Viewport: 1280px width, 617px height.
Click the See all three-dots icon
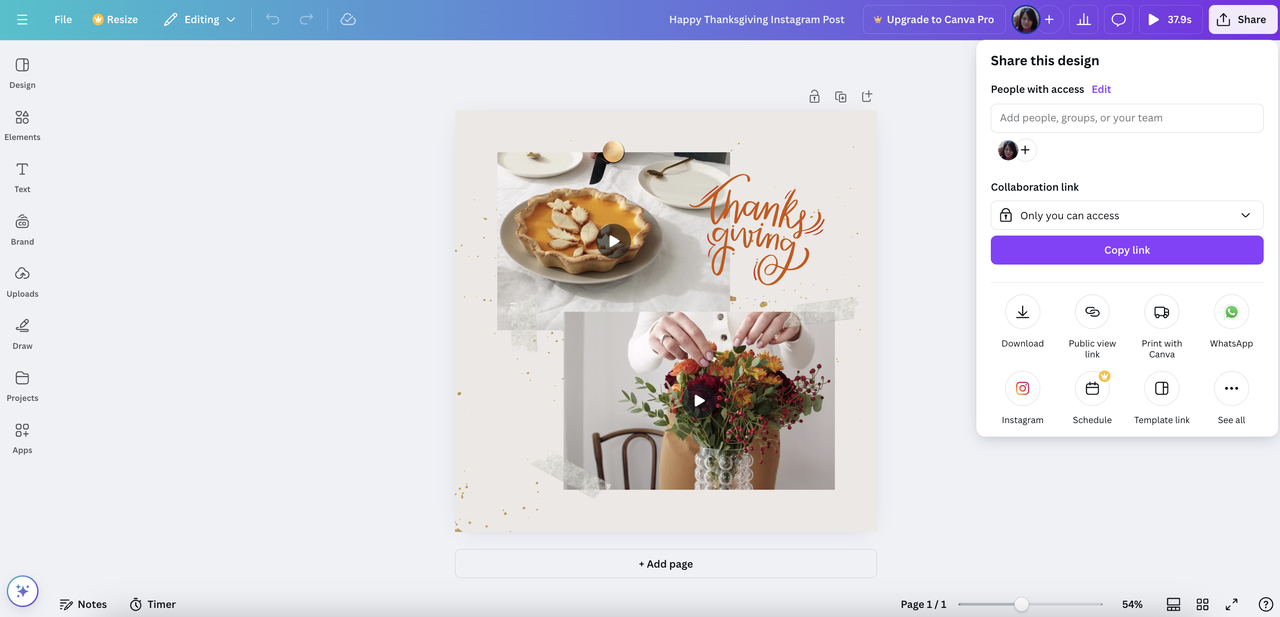tap(1231, 388)
